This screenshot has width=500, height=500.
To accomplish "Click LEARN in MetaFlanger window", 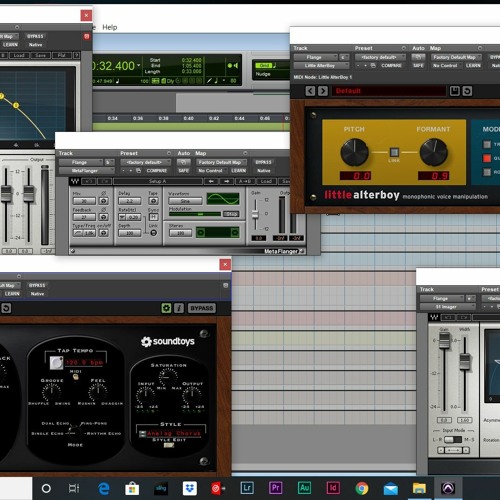I will pos(238,171).
